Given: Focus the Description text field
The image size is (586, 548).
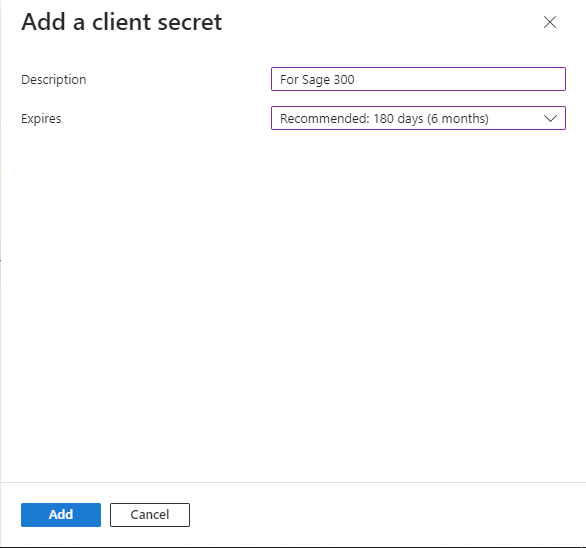Looking at the screenshot, I should 418,79.
